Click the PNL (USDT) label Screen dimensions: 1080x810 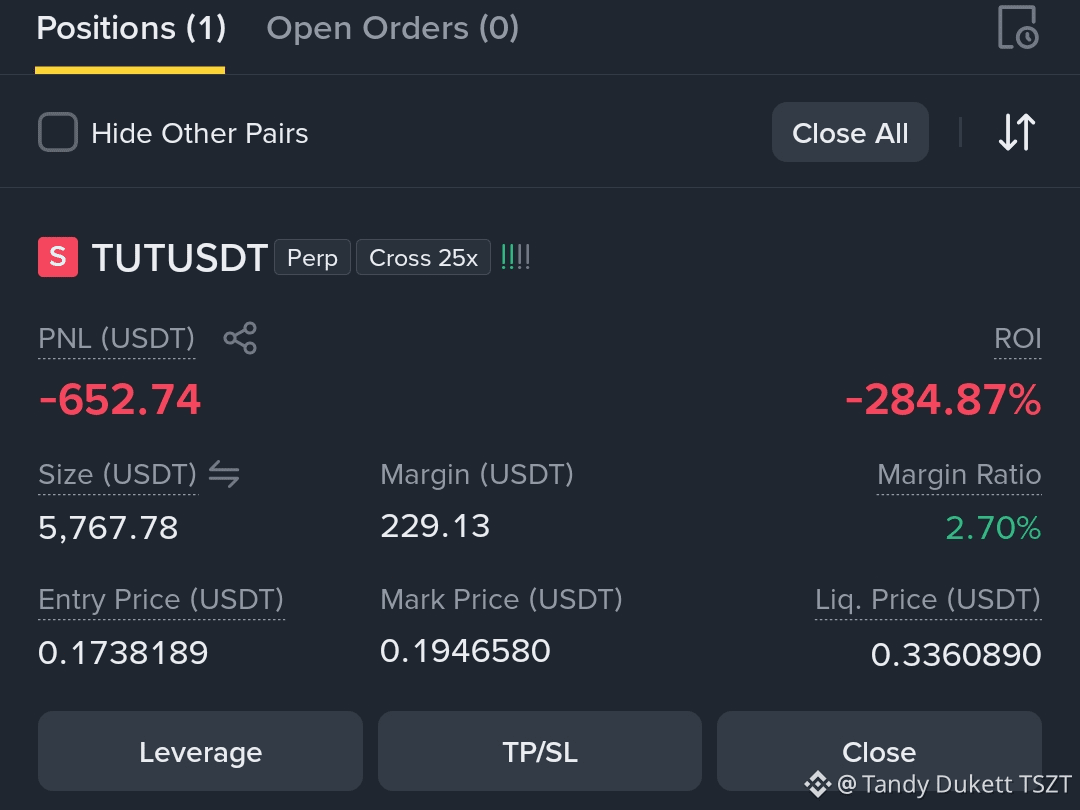point(116,339)
